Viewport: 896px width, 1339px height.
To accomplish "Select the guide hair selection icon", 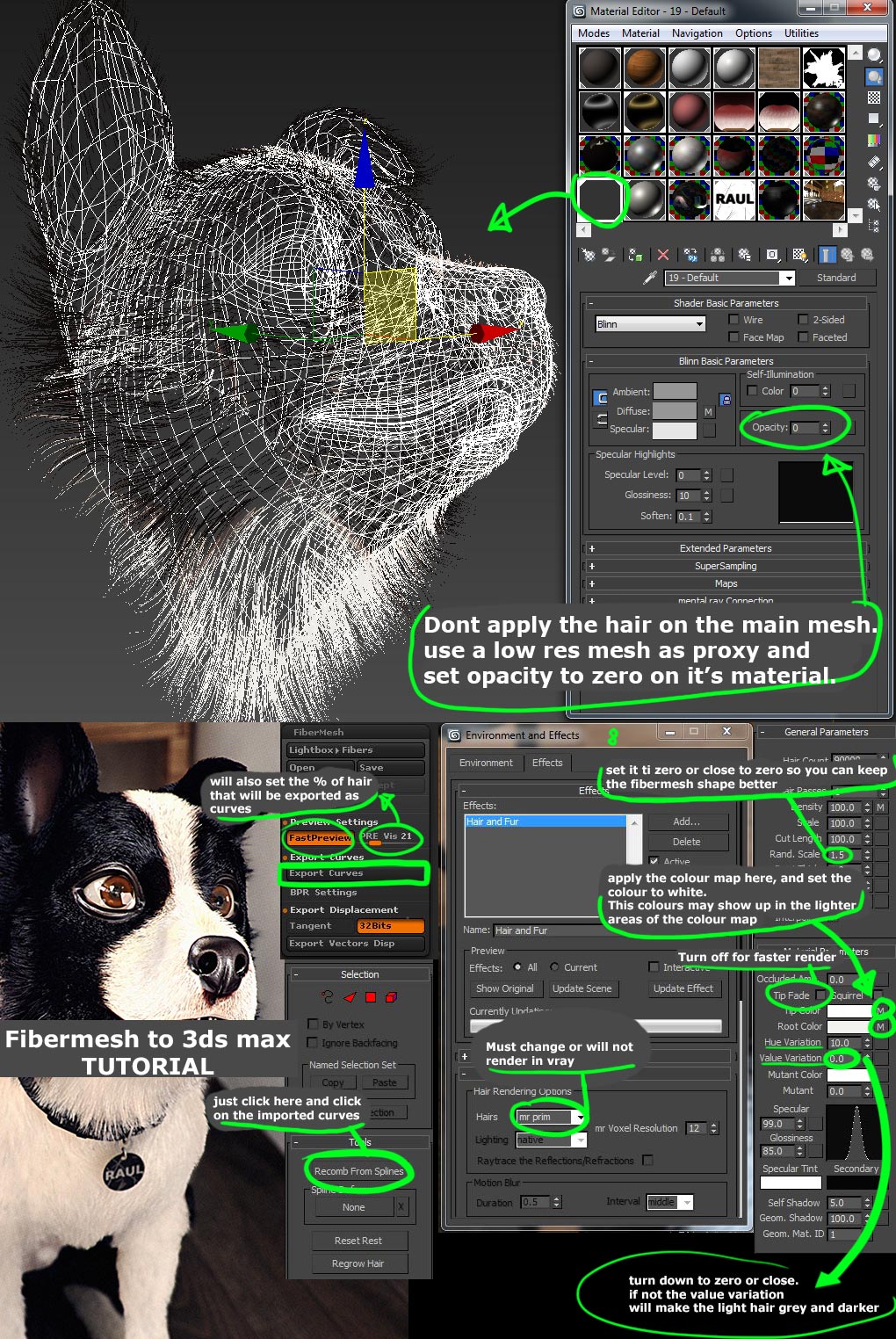I will 328,997.
